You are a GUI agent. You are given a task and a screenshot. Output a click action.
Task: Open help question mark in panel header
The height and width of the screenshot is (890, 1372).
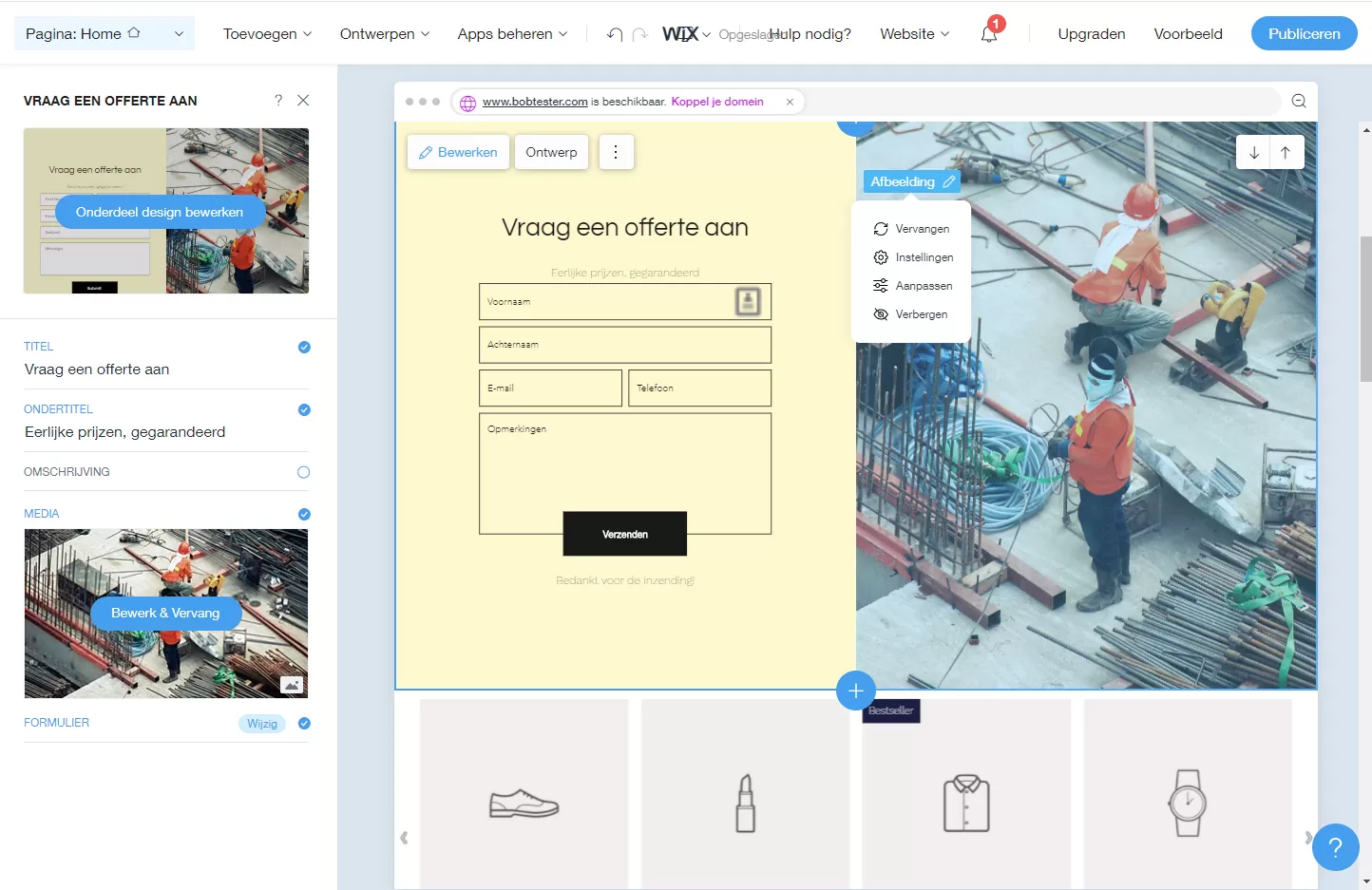pos(278,100)
